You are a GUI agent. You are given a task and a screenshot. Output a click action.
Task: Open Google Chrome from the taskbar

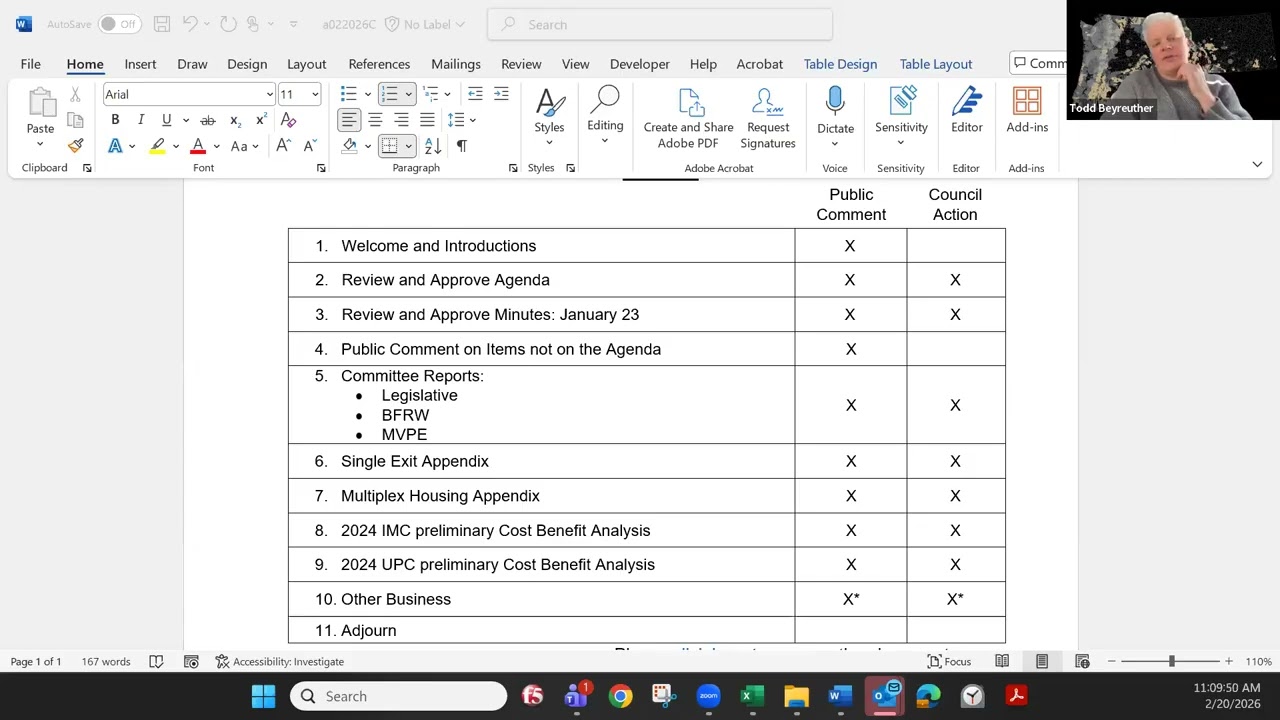[x=620, y=696]
